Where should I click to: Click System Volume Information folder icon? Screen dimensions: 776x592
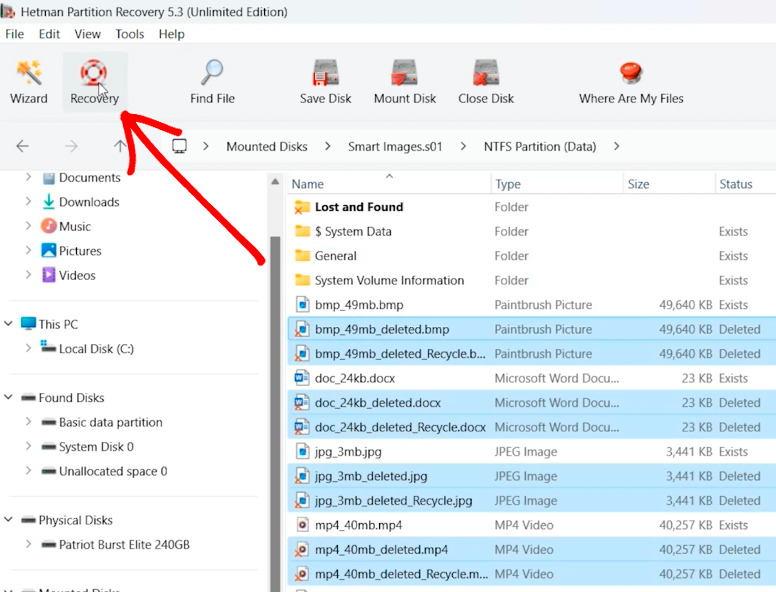tap(302, 280)
